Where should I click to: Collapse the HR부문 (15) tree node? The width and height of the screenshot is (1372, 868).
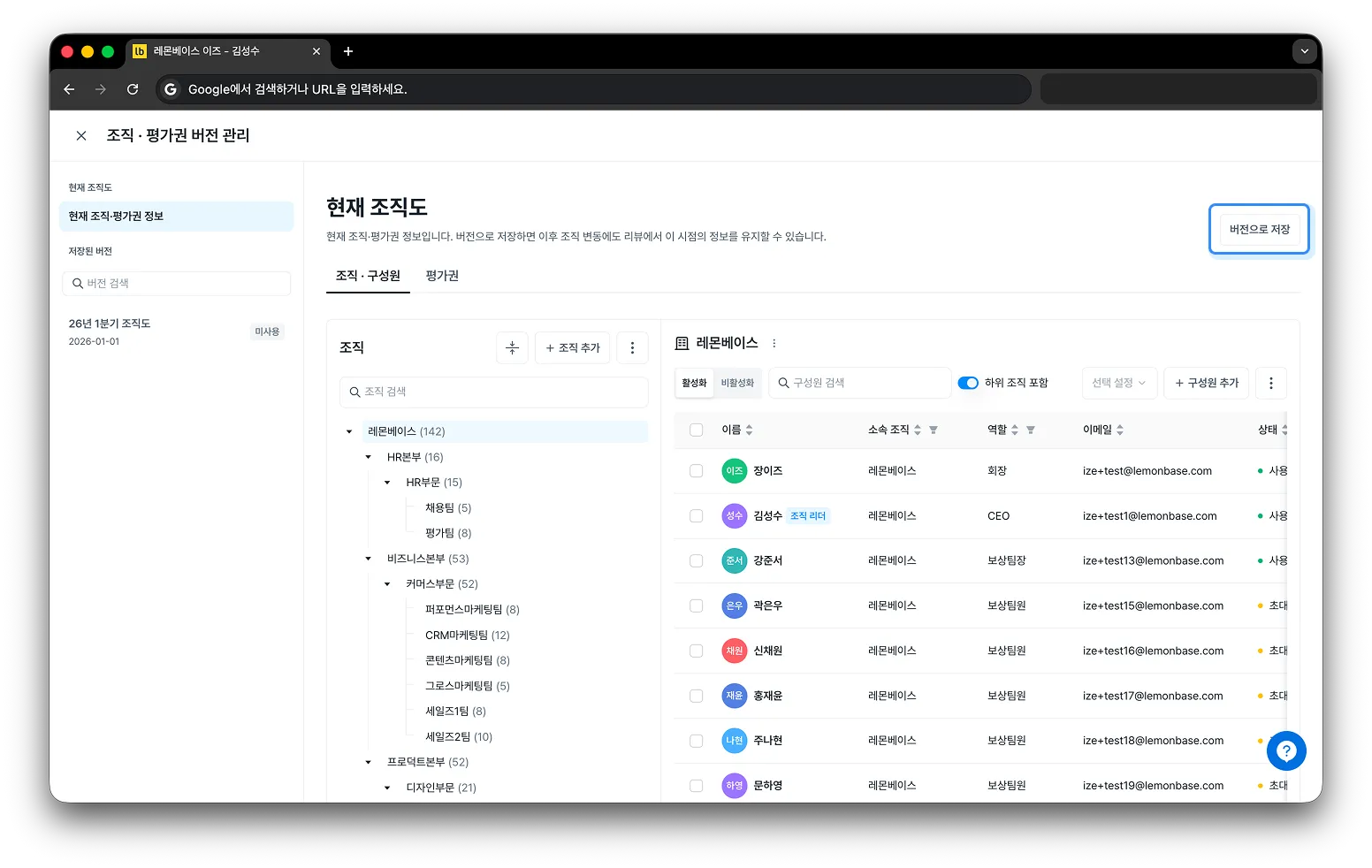(387, 483)
